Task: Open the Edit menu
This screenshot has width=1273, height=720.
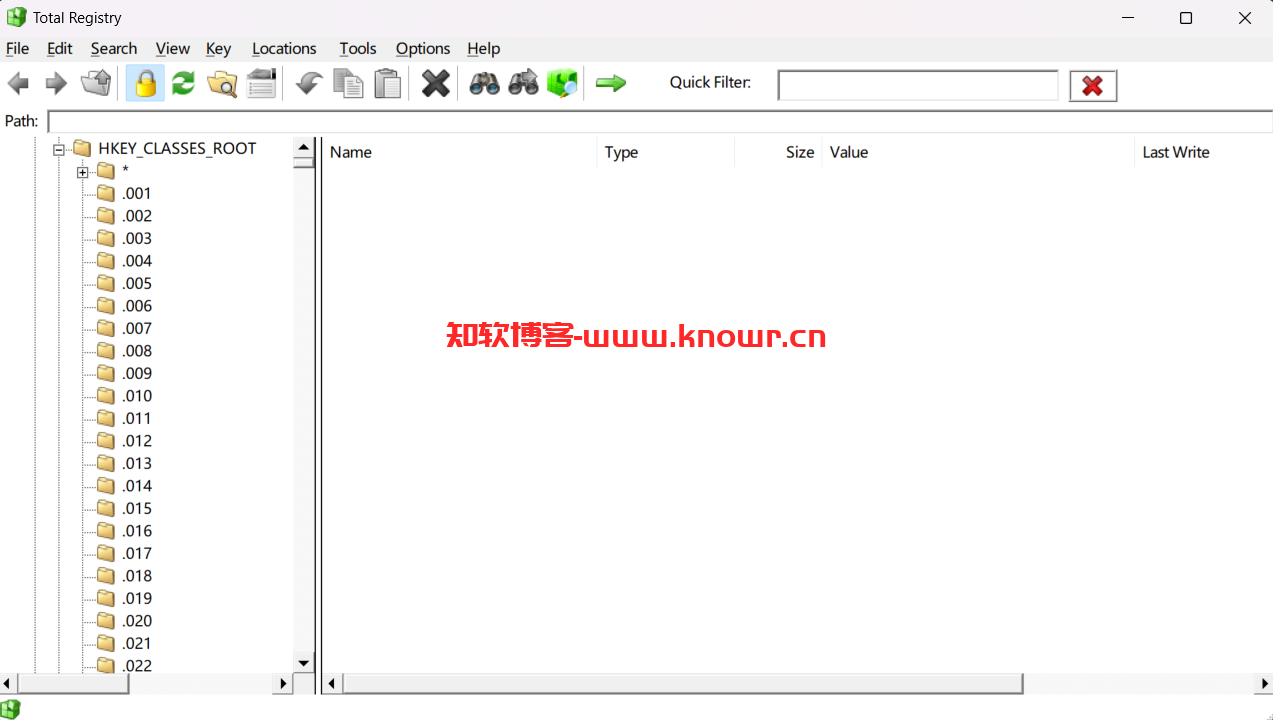Action: pyautogui.click(x=60, y=48)
